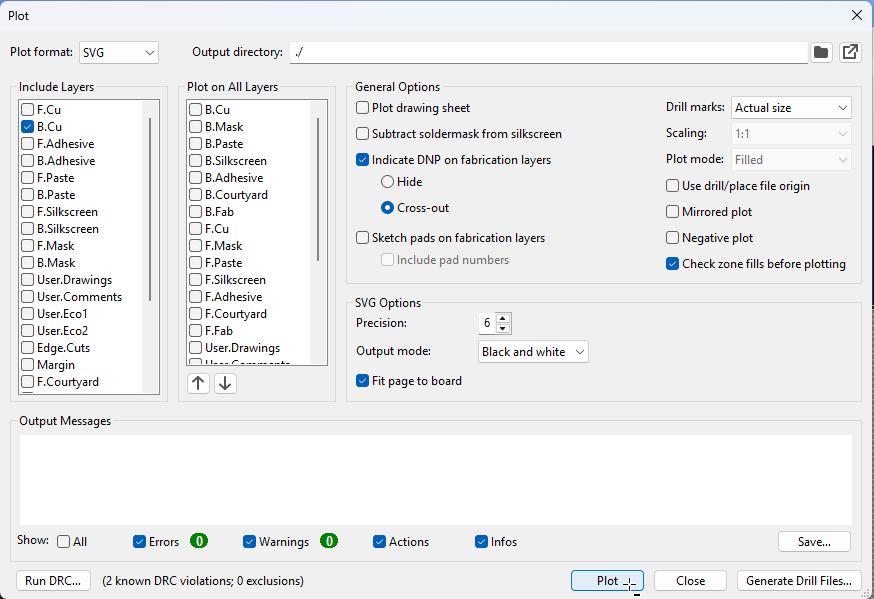Click the green Warnings count badge

330,540
